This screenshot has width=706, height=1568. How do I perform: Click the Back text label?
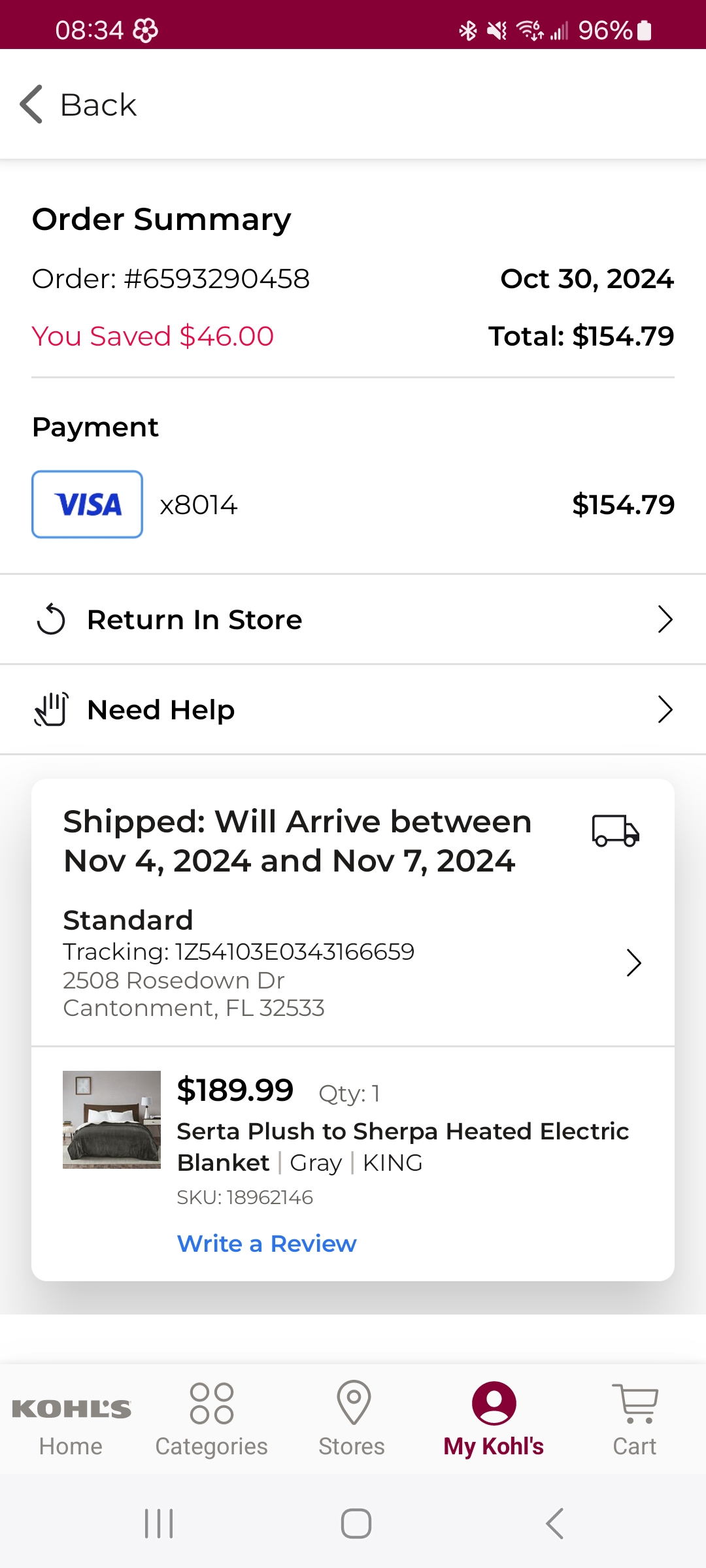pos(98,105)
